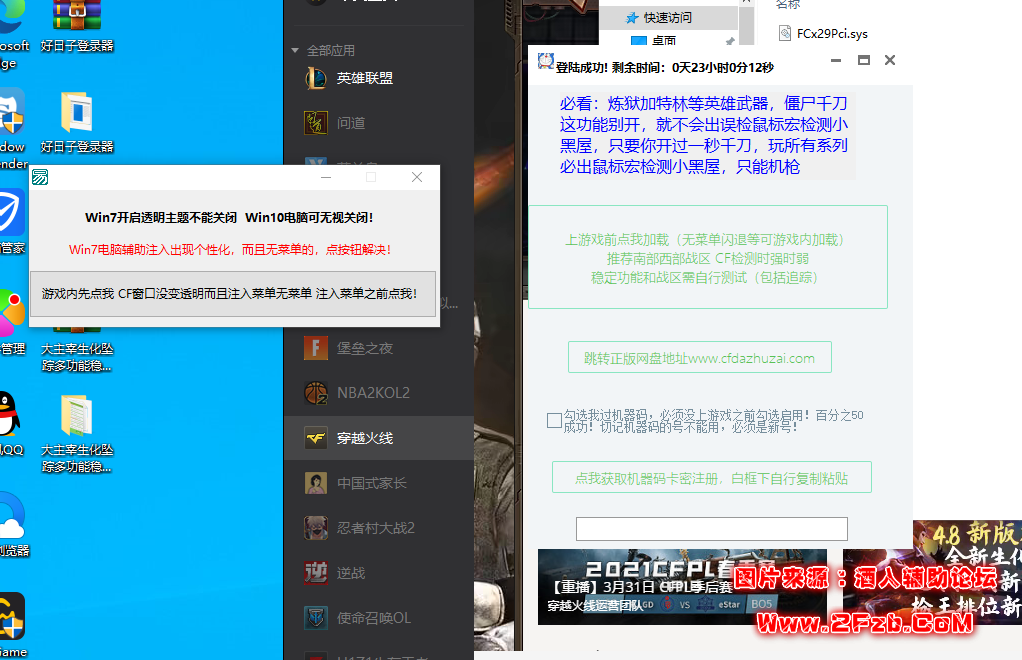This screenshot has height=660, width=1022.
Task: Enable the 过机器码 checkbox
Action: pyautogui.click(x=555, y=421)
